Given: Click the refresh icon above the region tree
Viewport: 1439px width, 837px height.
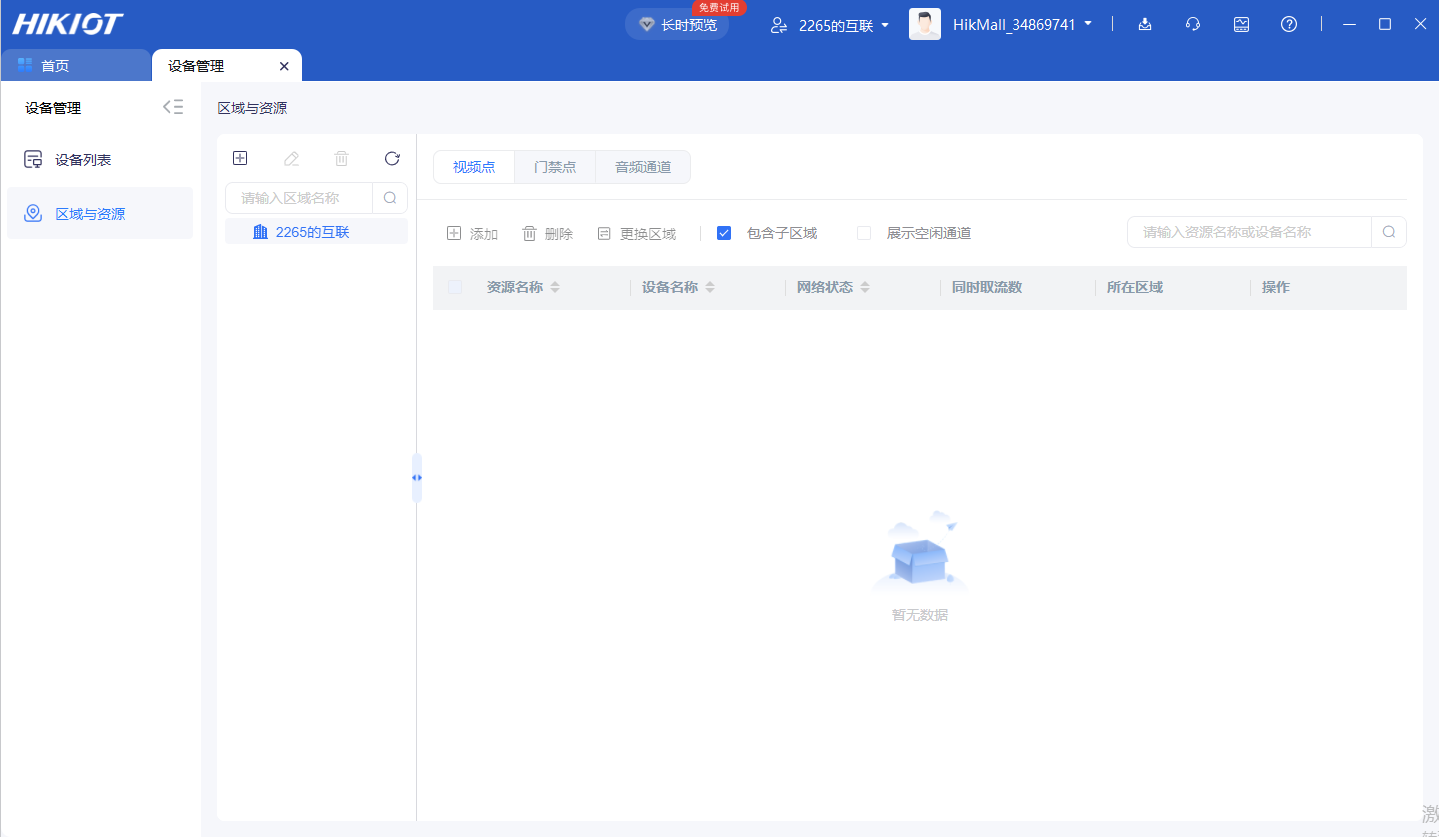Looking at the screenshot, I should tap(391, 158).
